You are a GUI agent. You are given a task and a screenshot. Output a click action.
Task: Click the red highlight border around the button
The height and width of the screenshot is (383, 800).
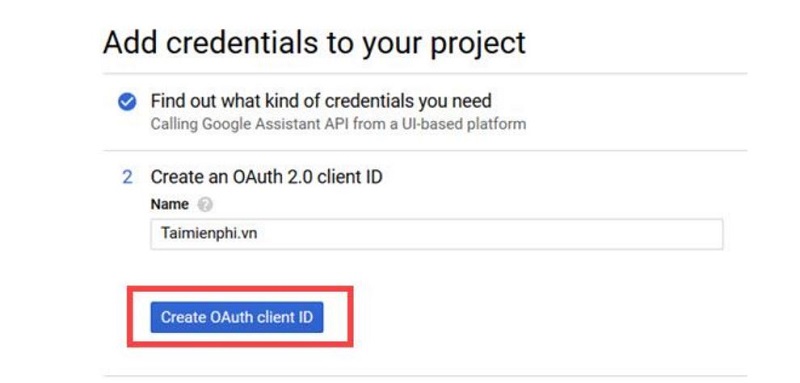click(240, 289)
